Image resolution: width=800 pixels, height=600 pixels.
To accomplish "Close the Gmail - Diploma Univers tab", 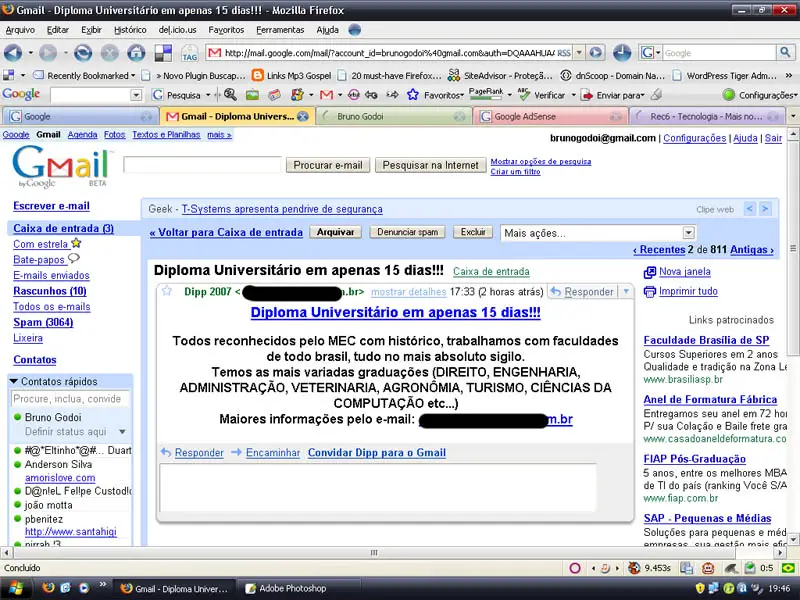I will click(x=303, y=116).
